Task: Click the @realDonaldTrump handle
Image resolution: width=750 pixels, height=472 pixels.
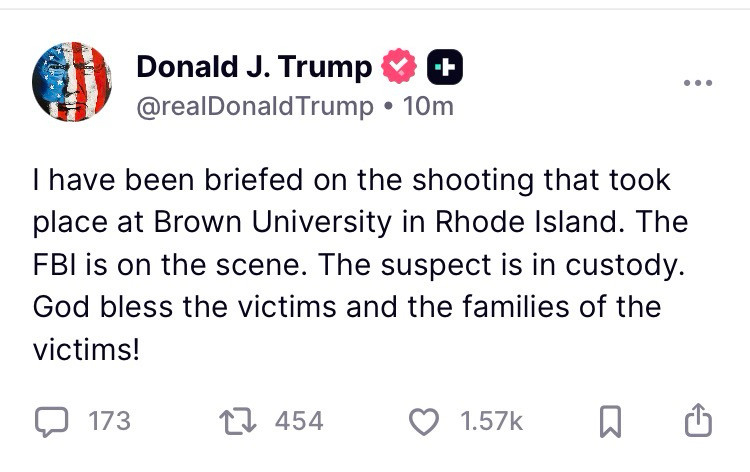Action: click(254, 106)
